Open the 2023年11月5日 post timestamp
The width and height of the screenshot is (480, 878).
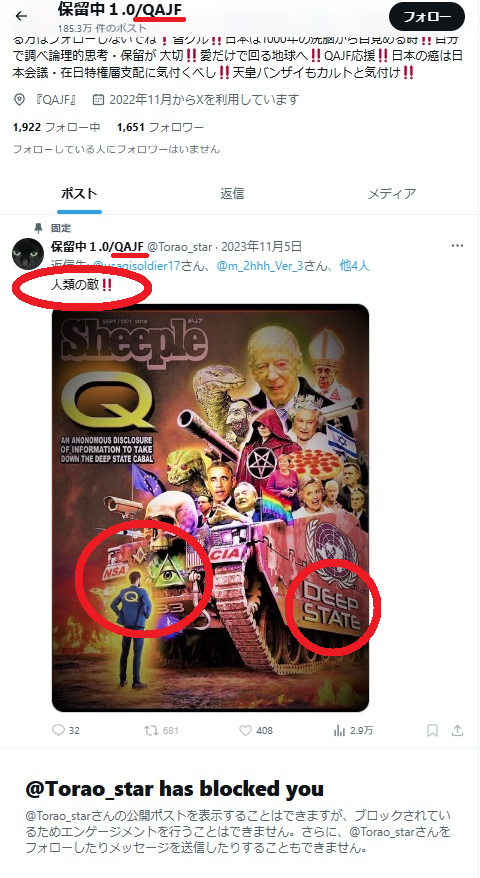pyautogui.click(x=262, y=246)
